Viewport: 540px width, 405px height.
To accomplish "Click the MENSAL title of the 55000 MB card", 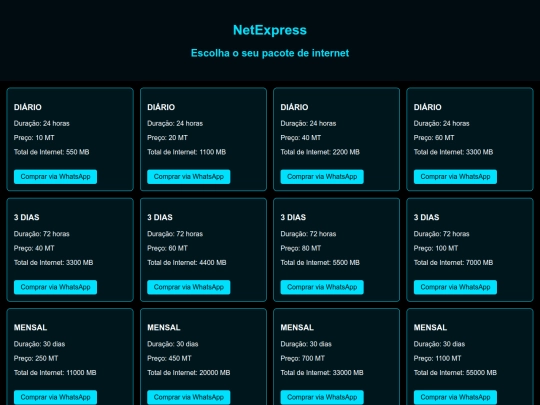I will (x=430, y=328).
